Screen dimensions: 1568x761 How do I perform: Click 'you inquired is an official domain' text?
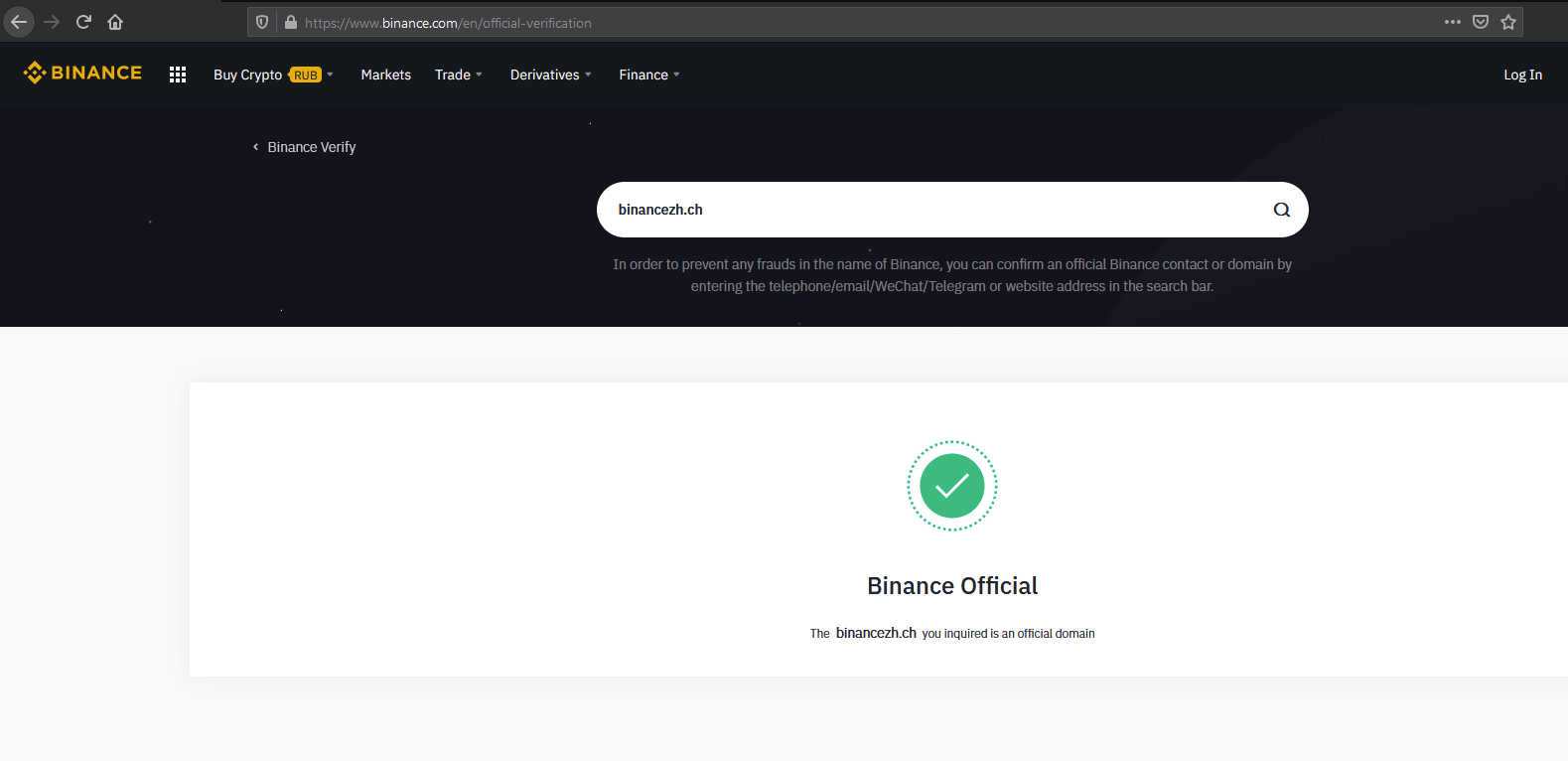coord(1008,634)
